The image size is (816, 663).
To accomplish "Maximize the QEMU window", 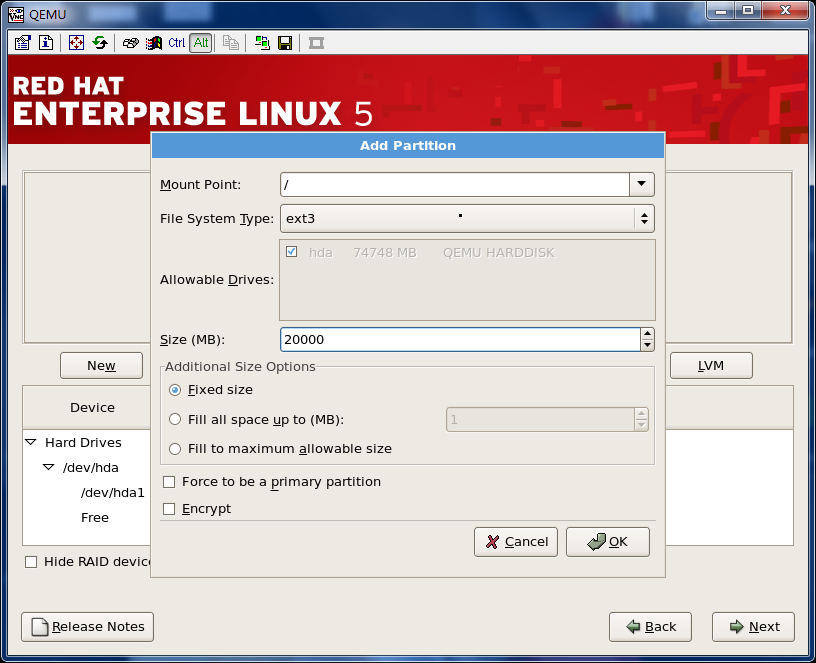I will coord(748,10).
